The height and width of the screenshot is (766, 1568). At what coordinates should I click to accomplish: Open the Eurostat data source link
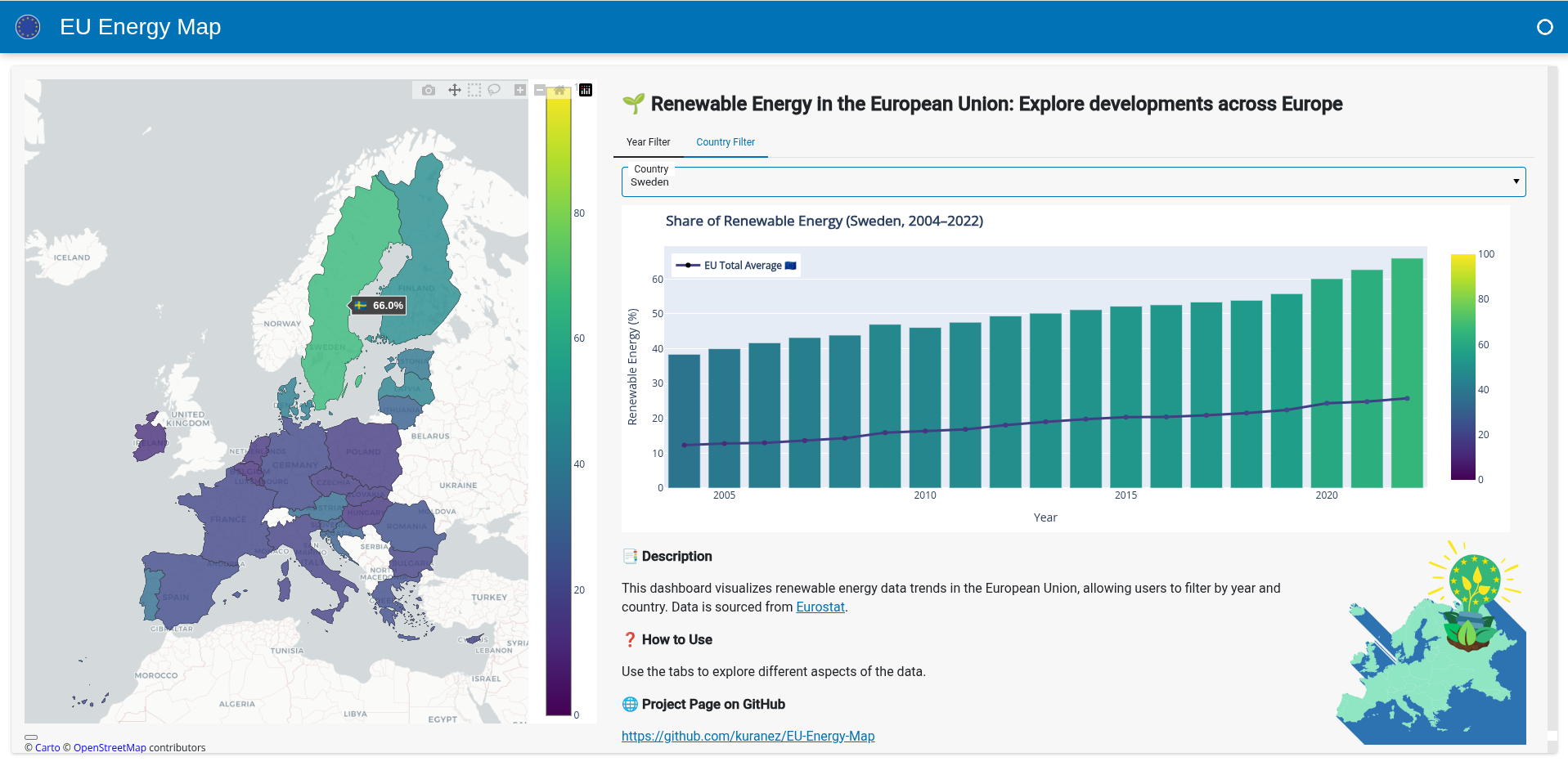tap(820, 607)
